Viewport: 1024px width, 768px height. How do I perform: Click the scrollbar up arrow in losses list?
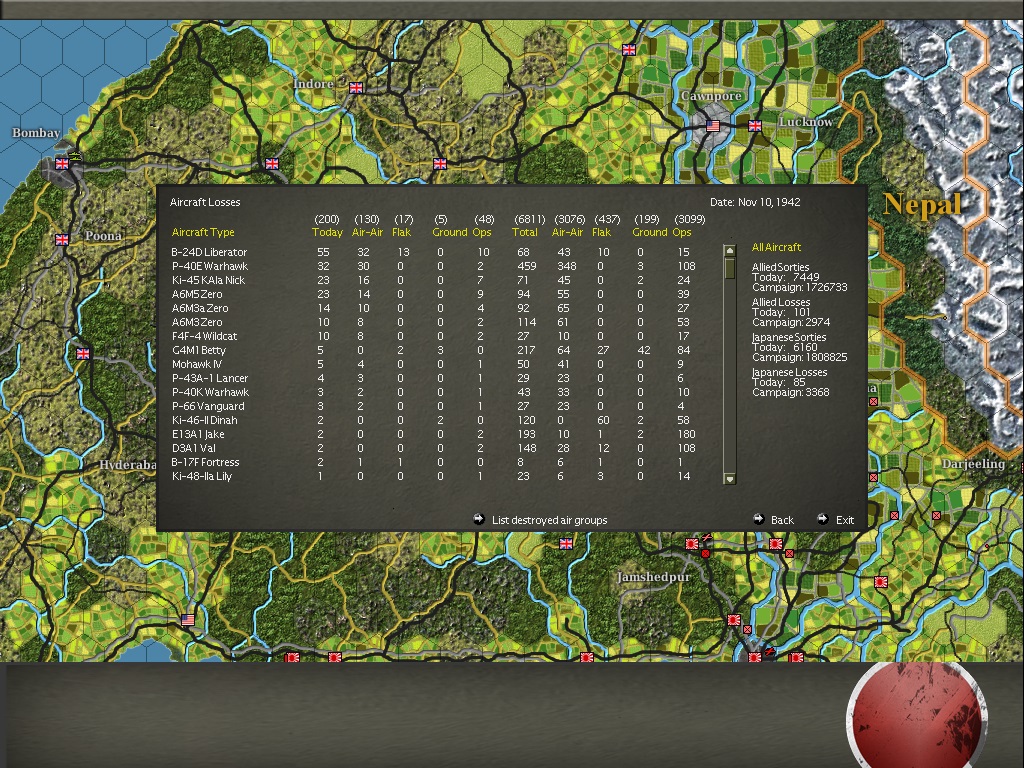tap(729, 251)
